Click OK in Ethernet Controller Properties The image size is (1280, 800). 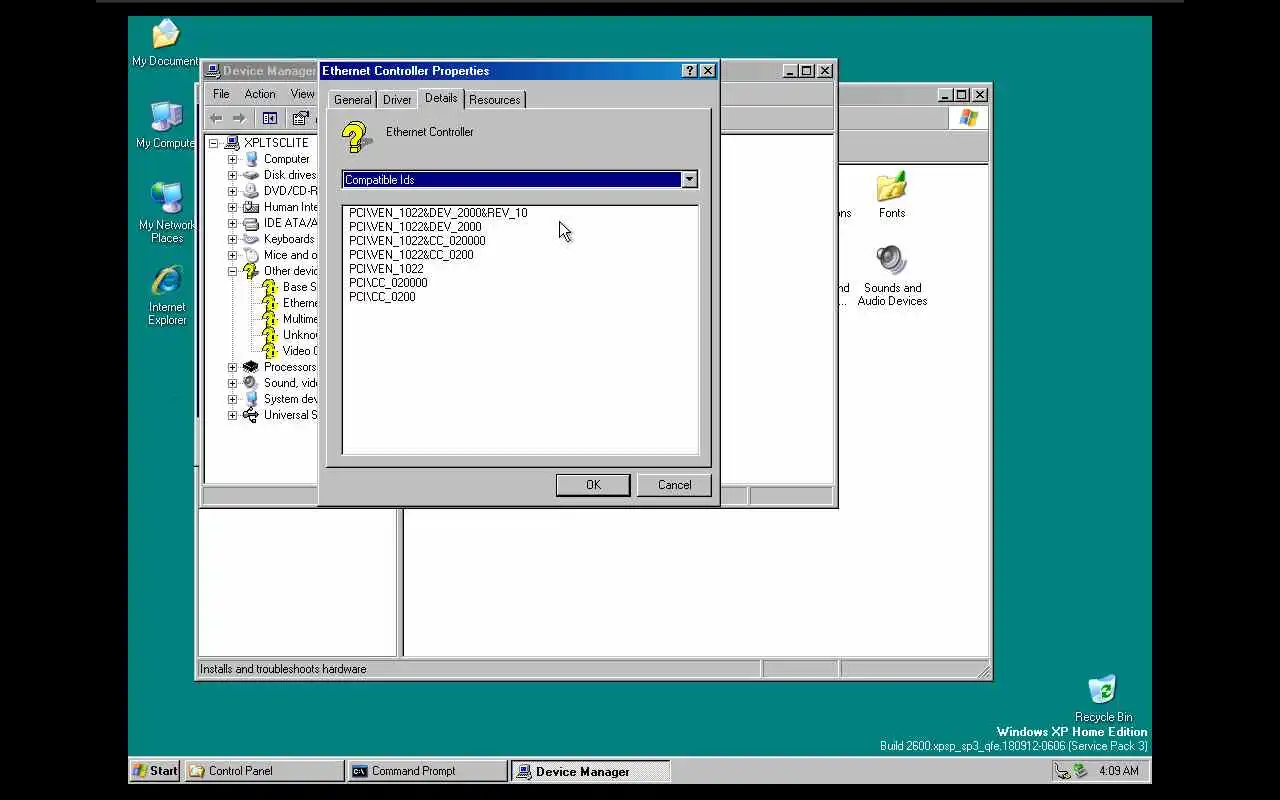[x=593, y=485]
